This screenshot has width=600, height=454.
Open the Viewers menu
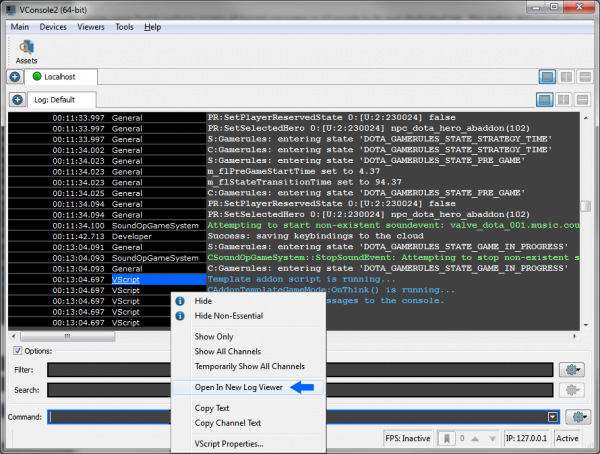tap(91, 27)
